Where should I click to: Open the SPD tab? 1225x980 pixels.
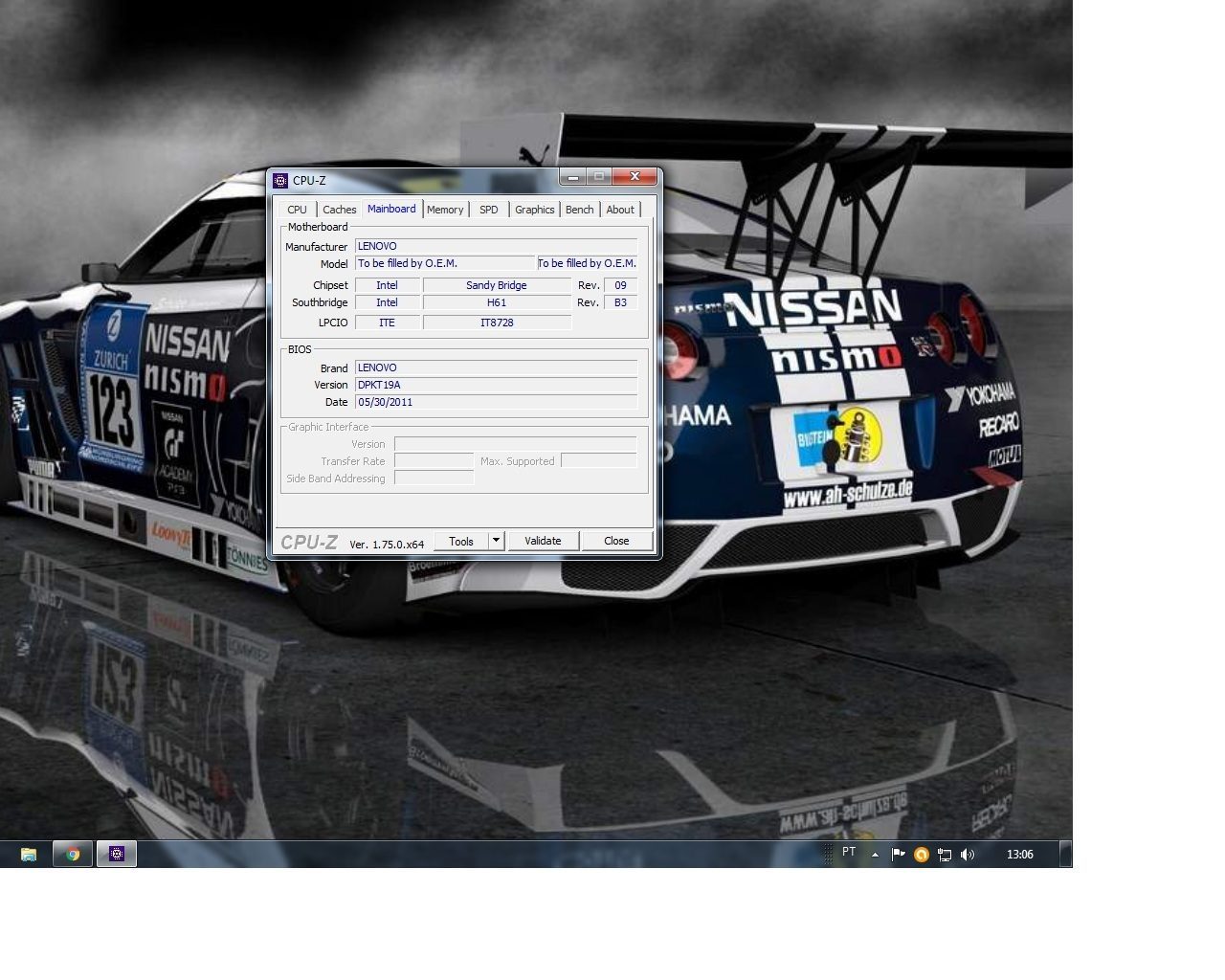point(489,210)
